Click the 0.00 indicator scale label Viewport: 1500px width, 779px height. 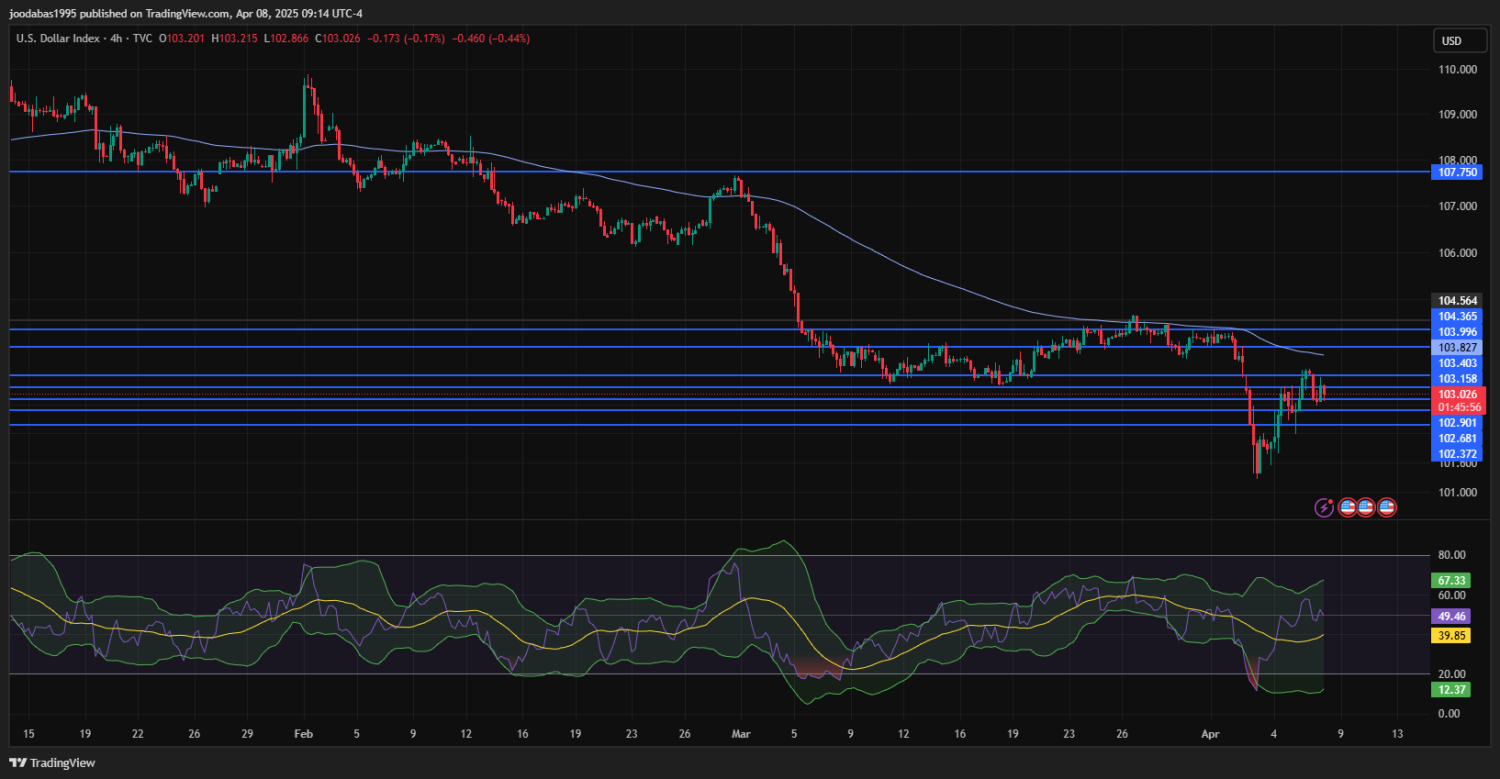pyautogui.click(x=1449, y=713)
